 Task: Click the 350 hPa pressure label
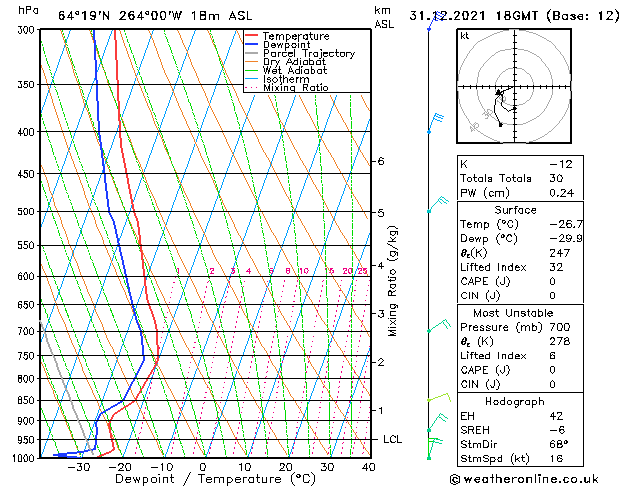(28, 85)
